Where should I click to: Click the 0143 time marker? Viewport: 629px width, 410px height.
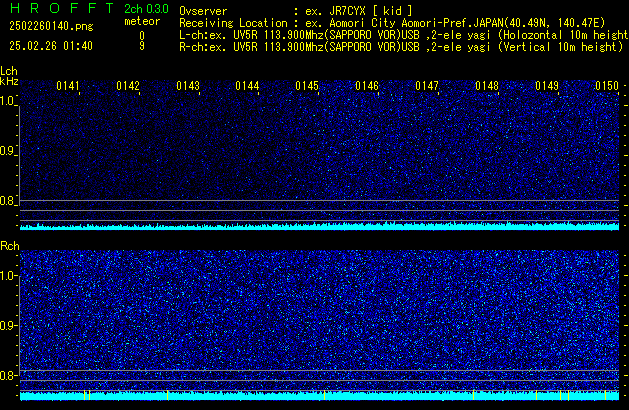click(x=188, y=86)
